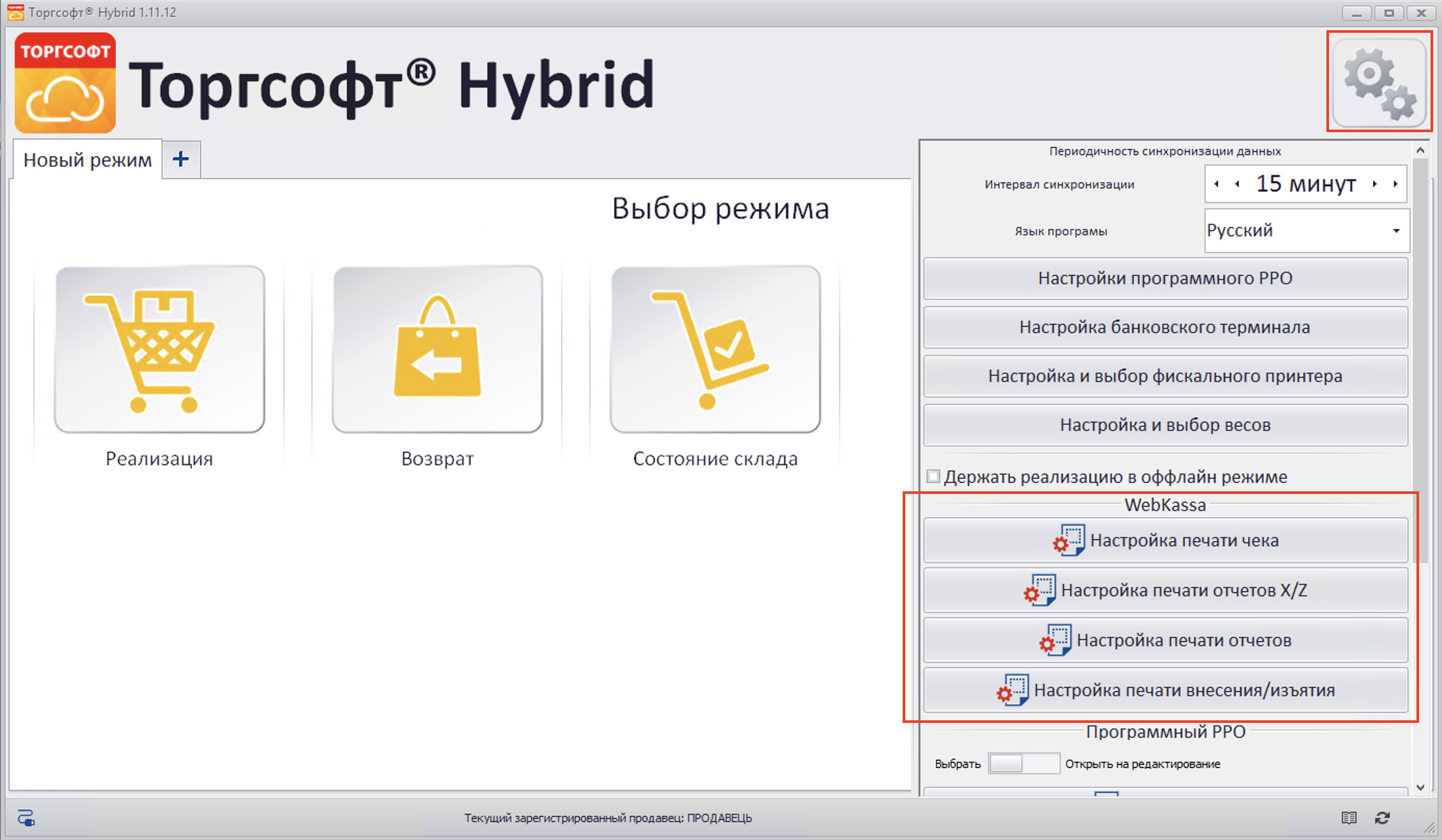This screenshot has height=840, width=1442.
Task: Open Настройка и выбор весов
Action: pos(1165,425)
